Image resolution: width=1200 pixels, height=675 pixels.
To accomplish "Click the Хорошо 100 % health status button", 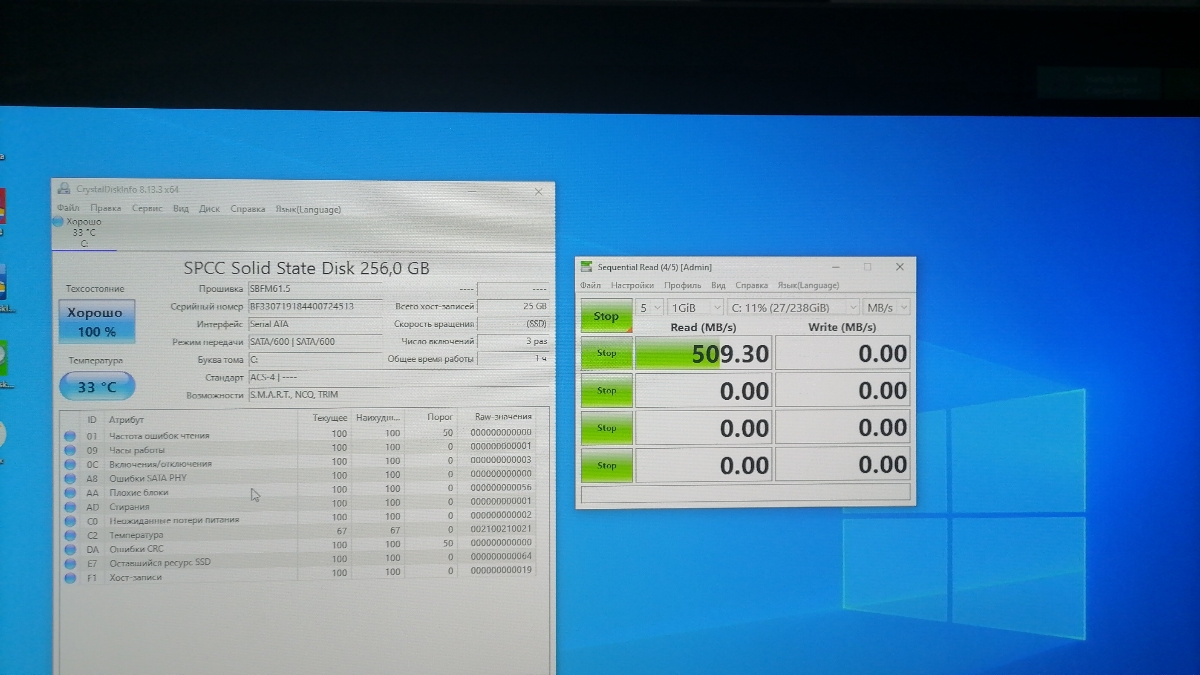I will pyautogui.click(x=96, y=322).
